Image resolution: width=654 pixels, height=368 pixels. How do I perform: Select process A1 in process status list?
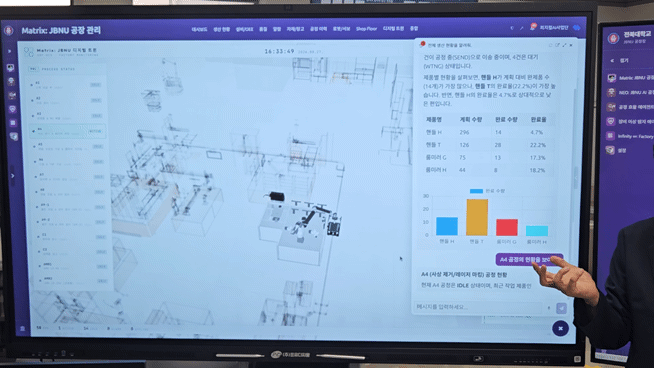(66, 85)
